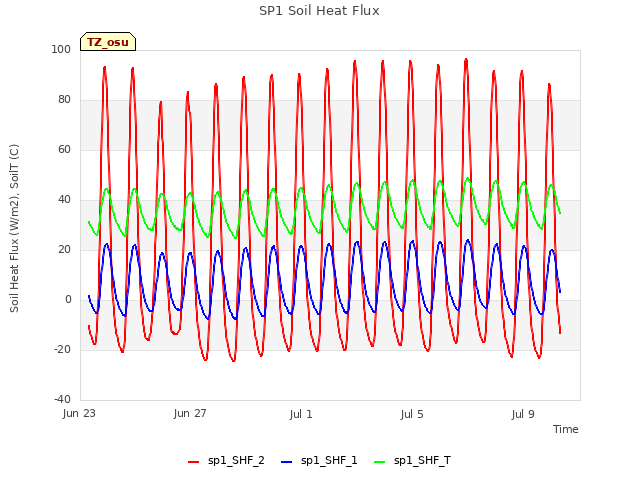Click the 0 y-axis tick label
This screenshot has height=480, width=640.
coord(68,300)
